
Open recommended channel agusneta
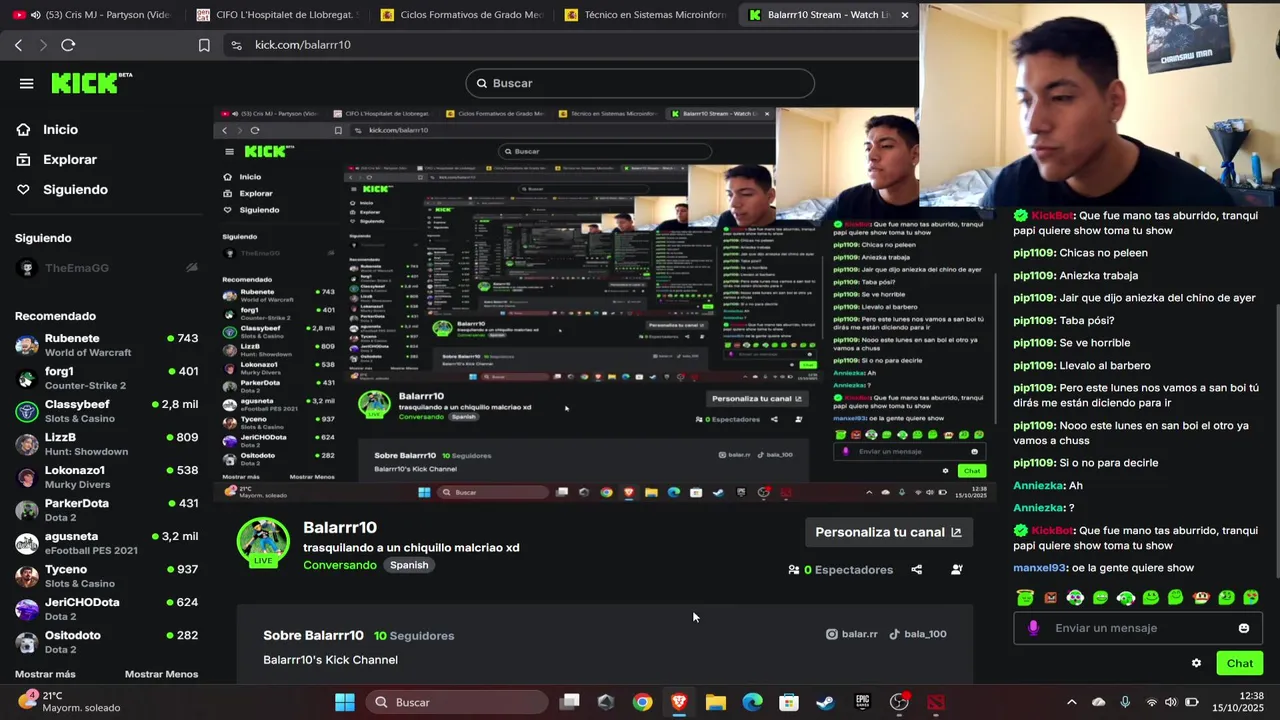click(106, 543)
